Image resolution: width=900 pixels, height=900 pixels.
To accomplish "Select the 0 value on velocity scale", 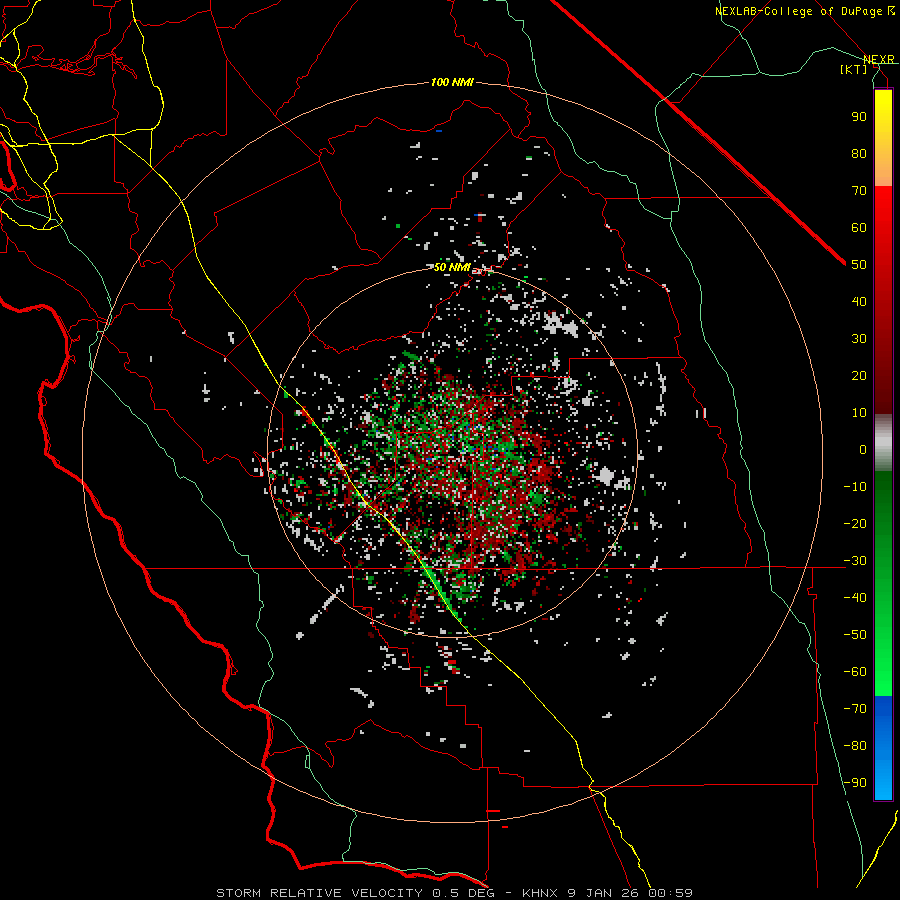I will [x=863, y=450].
